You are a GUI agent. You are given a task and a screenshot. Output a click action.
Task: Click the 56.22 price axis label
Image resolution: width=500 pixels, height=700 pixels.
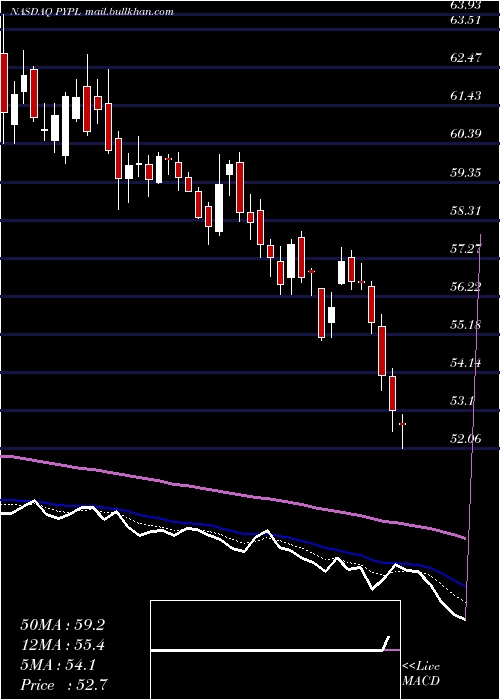(x=466, y=286)
